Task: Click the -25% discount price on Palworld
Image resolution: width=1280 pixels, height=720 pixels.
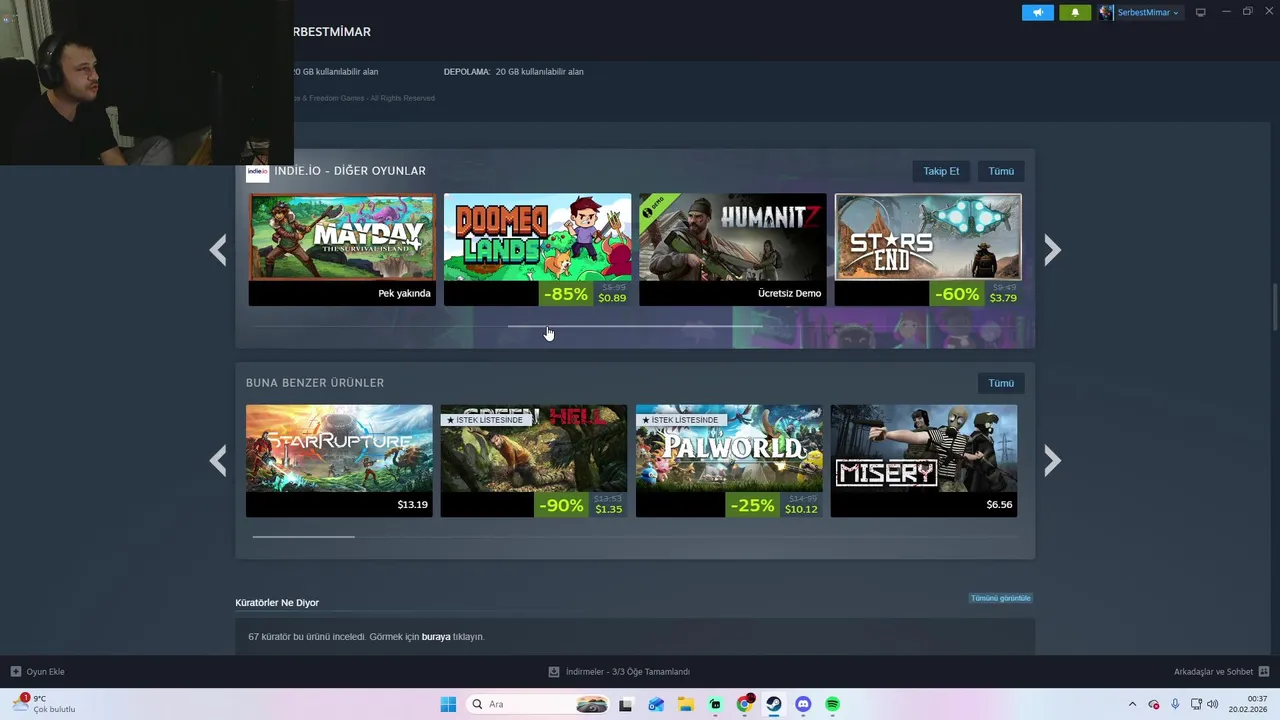Action: pyautogui.click(x=776, y=505)
